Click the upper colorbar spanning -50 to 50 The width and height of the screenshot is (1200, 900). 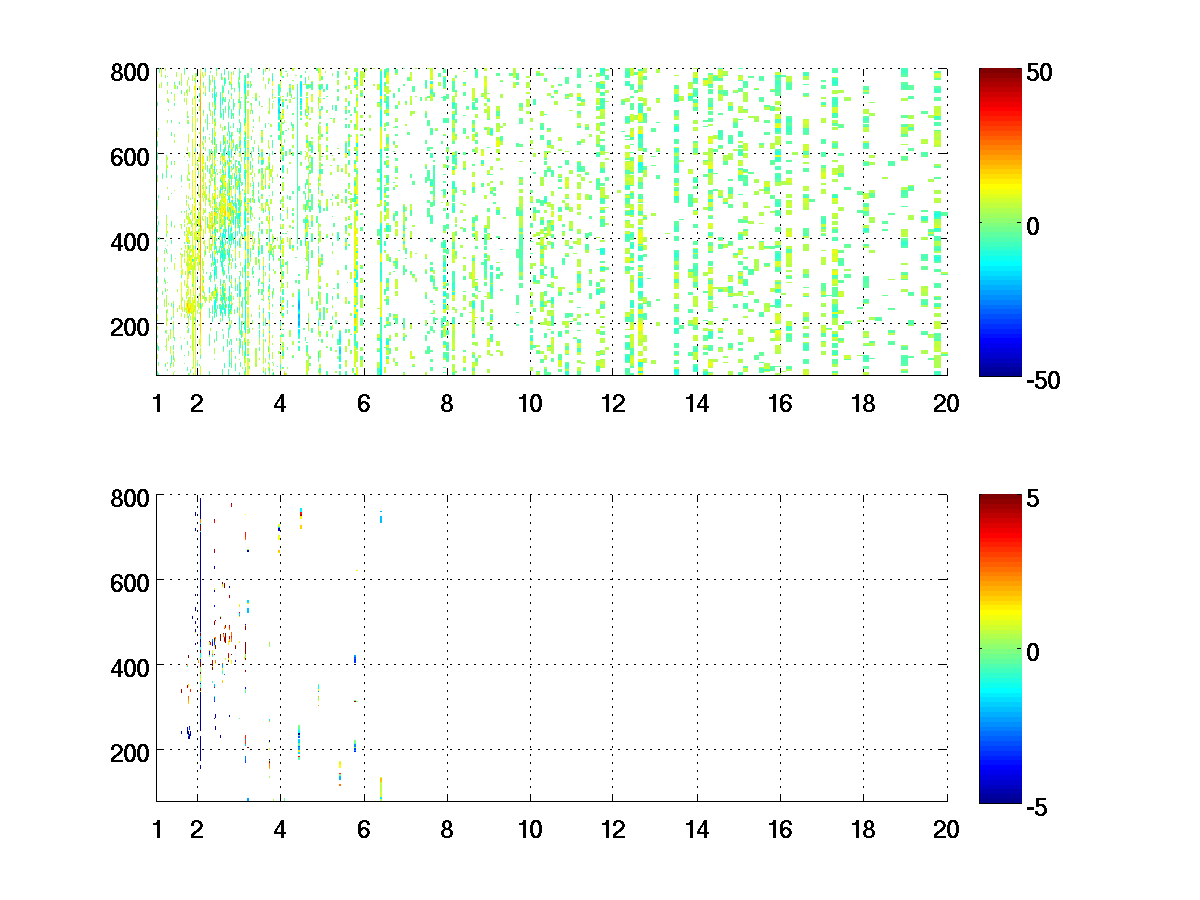coord(1000,222)
